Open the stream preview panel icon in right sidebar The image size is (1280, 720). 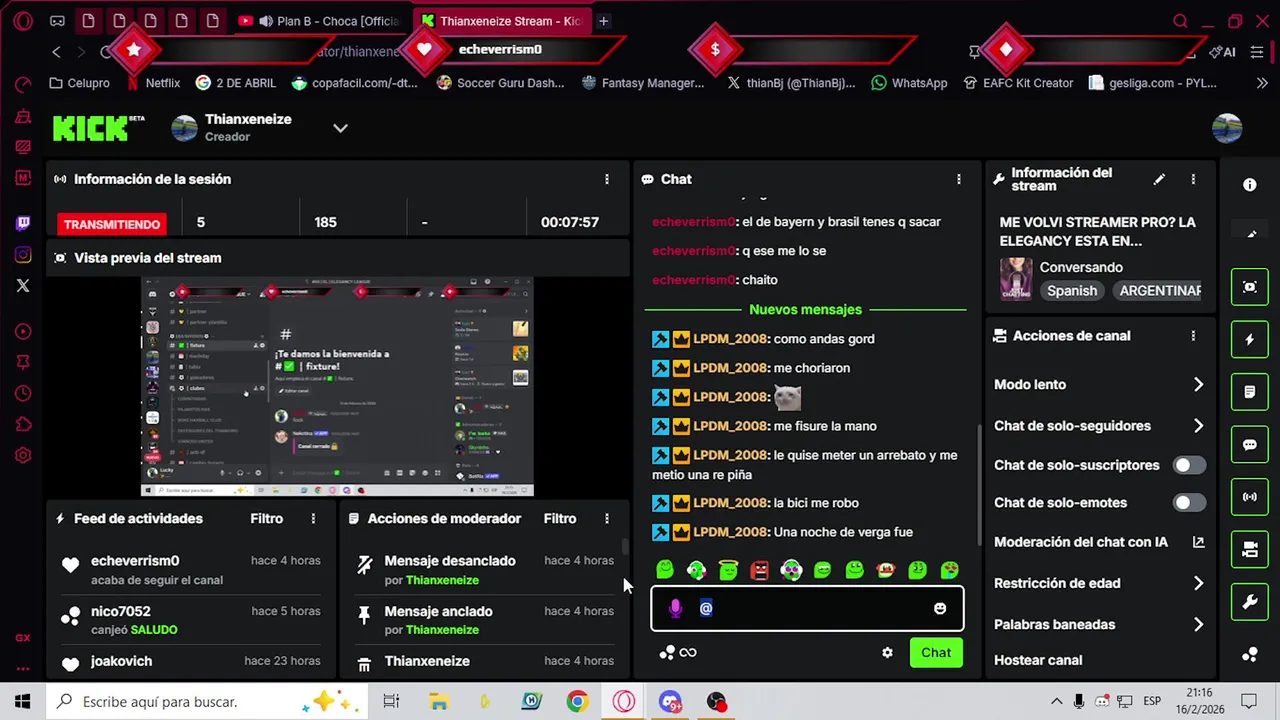[1249, 287]
